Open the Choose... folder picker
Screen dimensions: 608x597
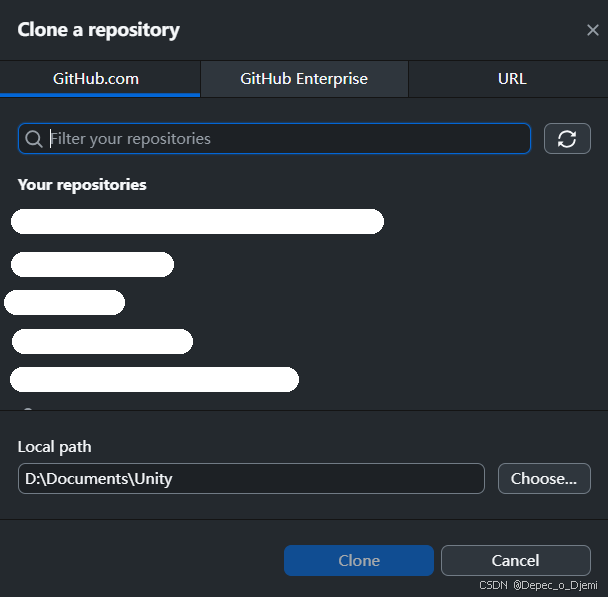pyautogui.click(x=544, y=478)
